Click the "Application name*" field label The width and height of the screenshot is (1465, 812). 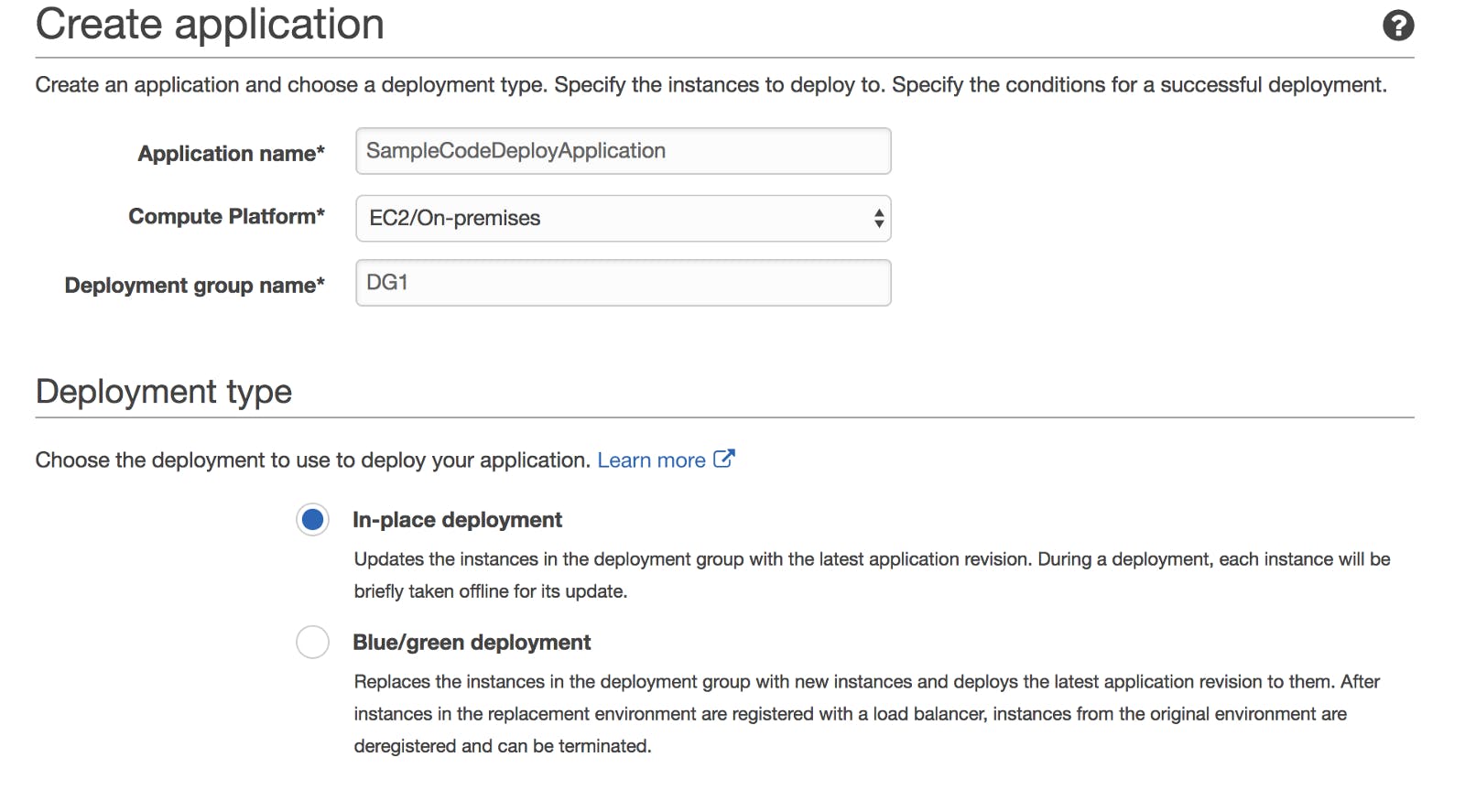click(x=231, y=154)
